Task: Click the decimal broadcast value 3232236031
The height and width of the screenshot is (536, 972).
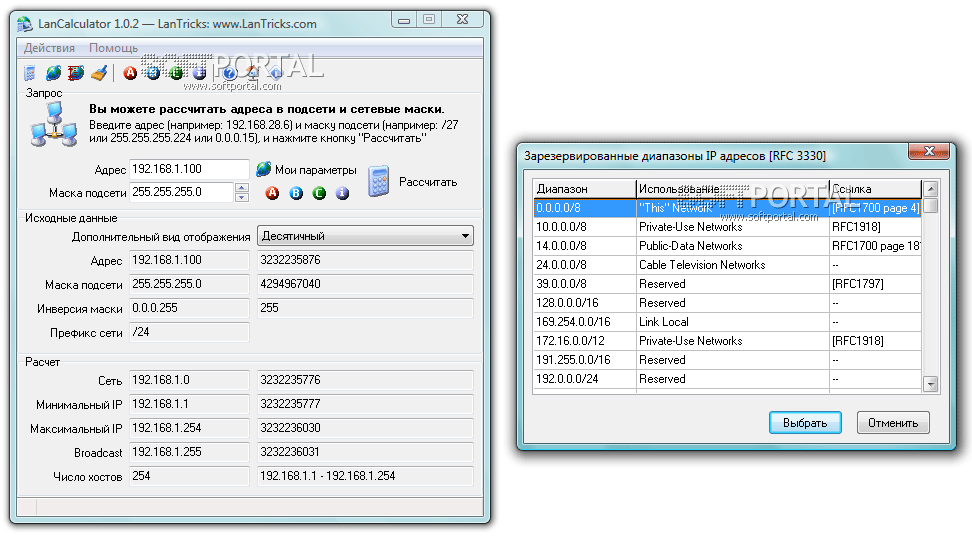Action: (x=365, y=452)
